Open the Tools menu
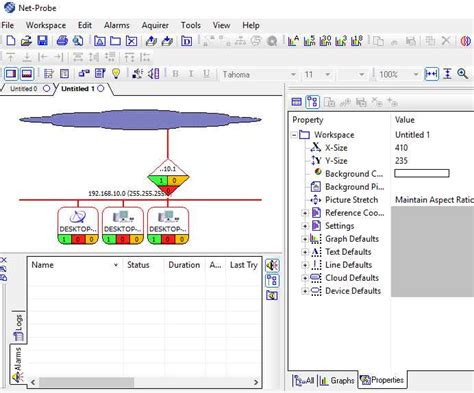The image size is (474, 393). coord(191,25)
